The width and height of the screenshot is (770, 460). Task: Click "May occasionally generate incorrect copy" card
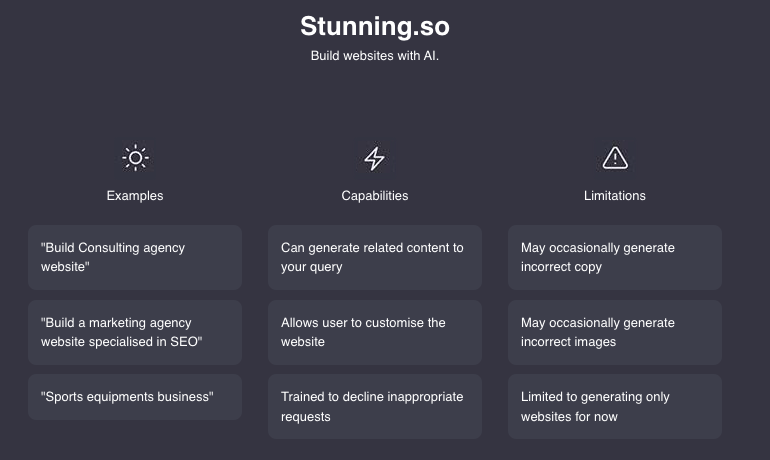click(615, 257)
